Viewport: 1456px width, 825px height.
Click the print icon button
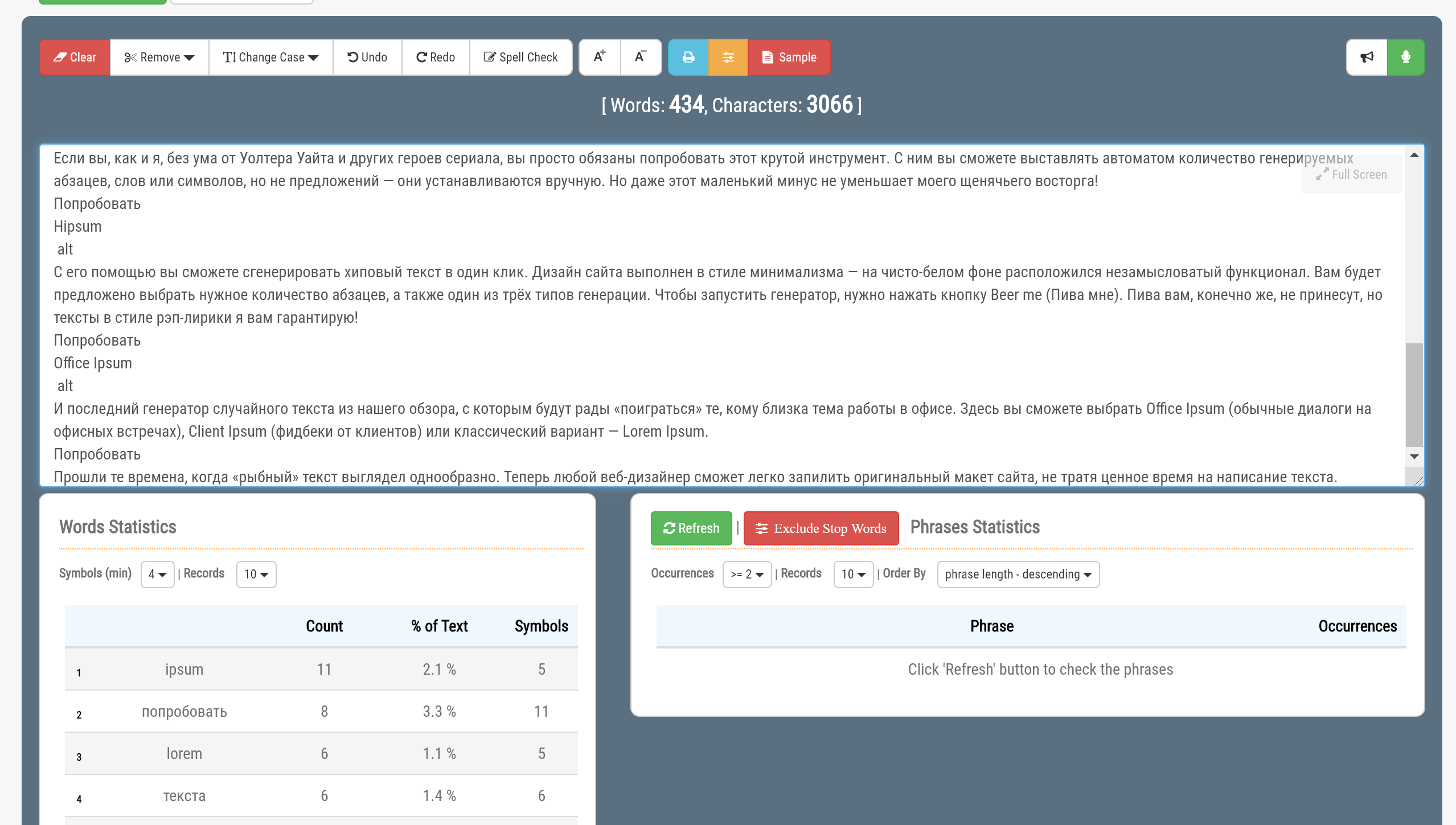point(688,57)
